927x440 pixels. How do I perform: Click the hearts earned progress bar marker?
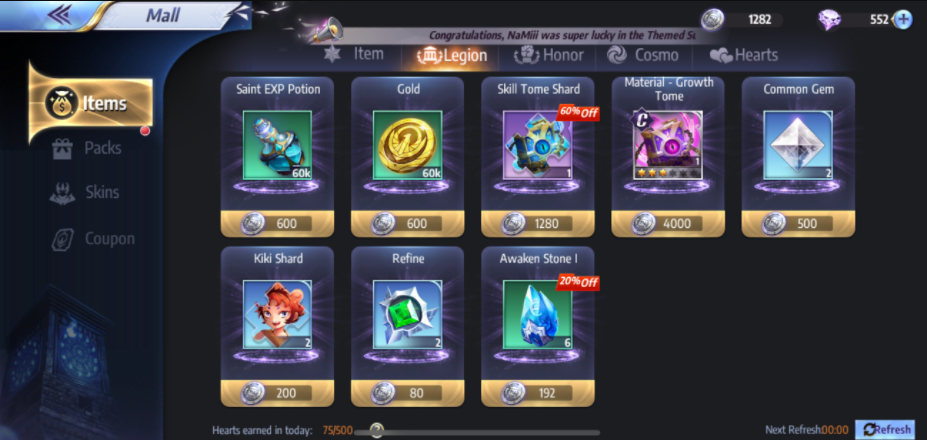(376, 430)
